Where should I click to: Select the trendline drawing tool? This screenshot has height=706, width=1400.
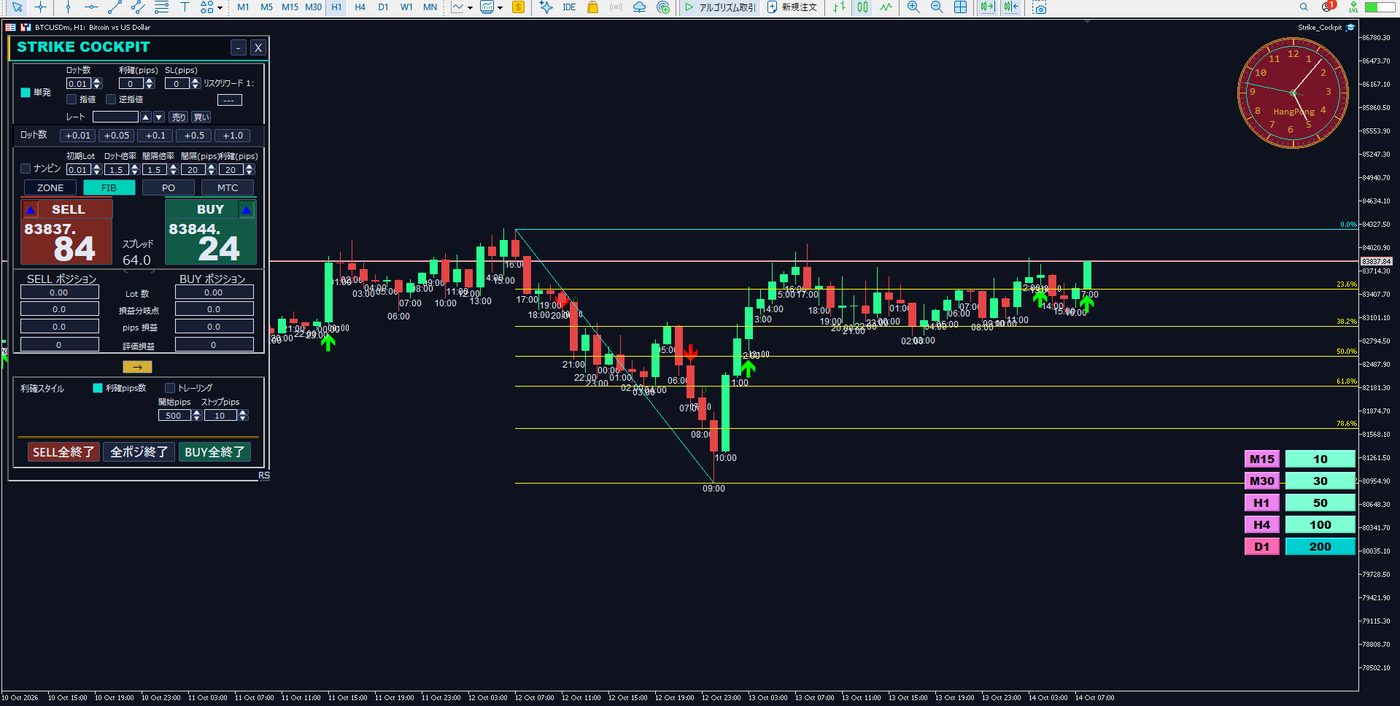click(114, 7)
